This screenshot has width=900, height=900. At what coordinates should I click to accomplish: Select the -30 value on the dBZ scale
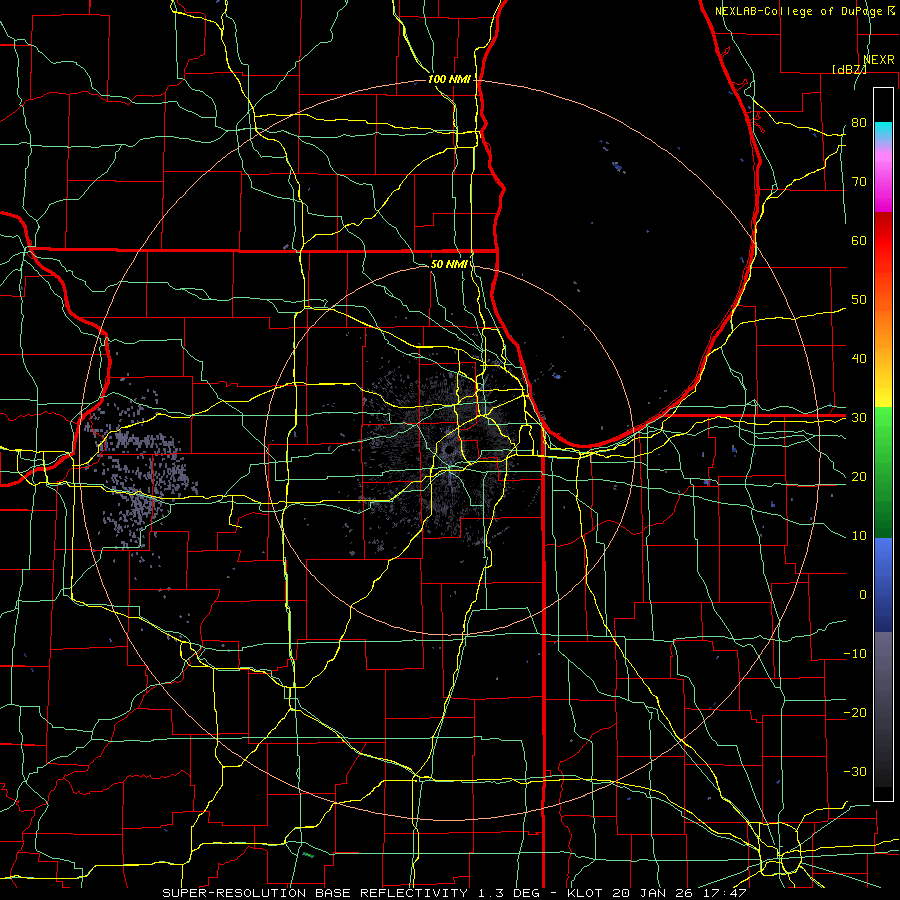tap(855, 772)
